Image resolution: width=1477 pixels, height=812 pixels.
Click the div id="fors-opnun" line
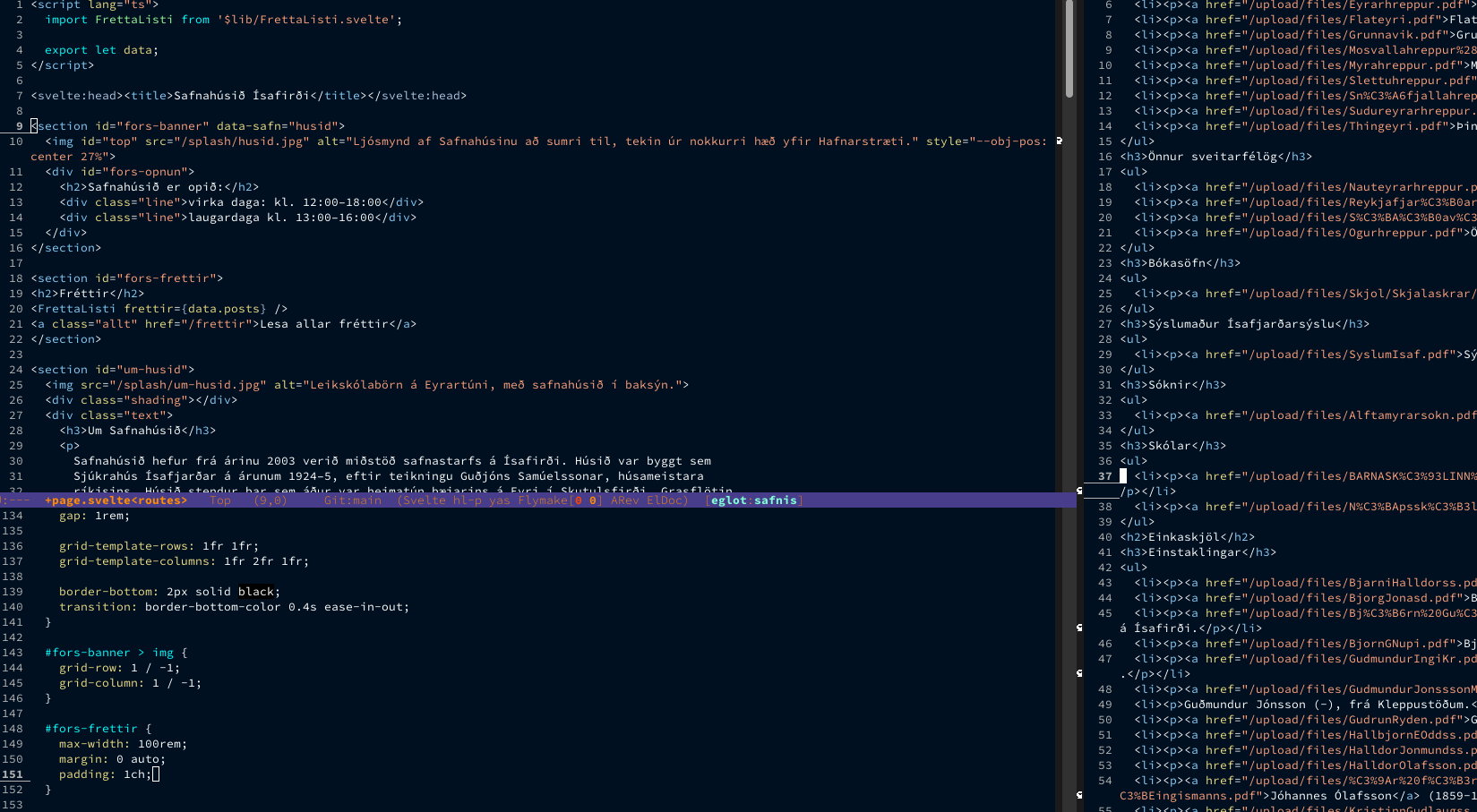119,172
